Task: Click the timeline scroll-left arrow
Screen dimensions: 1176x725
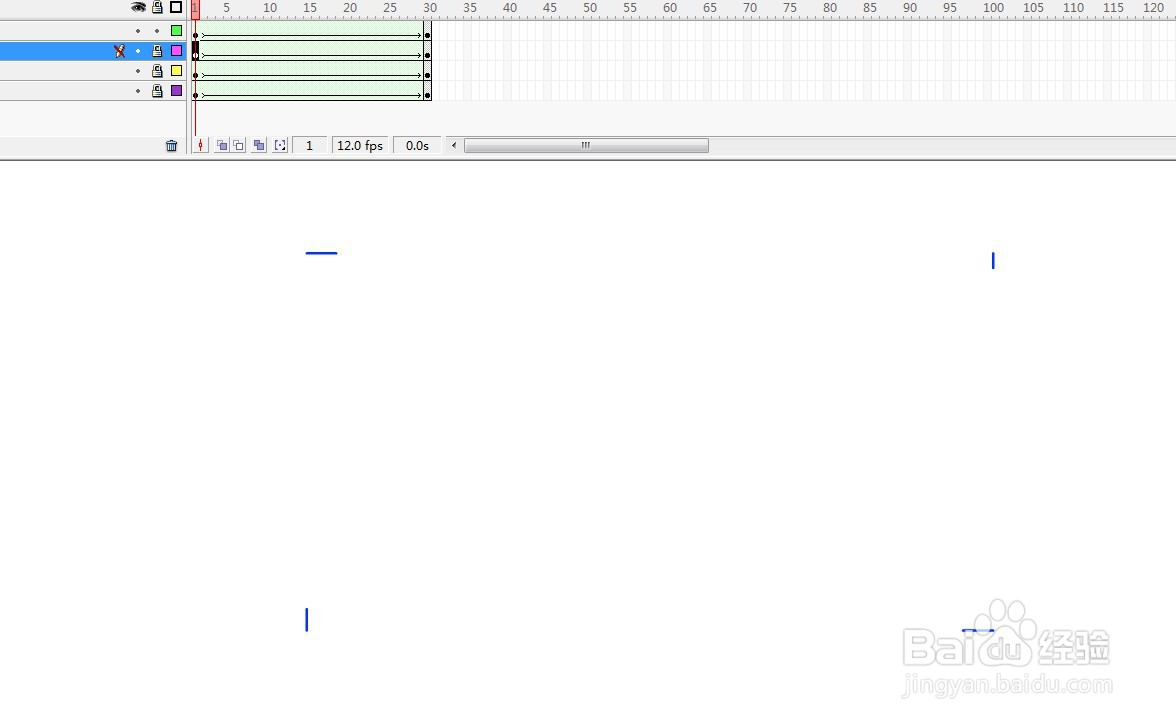Action: (x=454, y=145)
